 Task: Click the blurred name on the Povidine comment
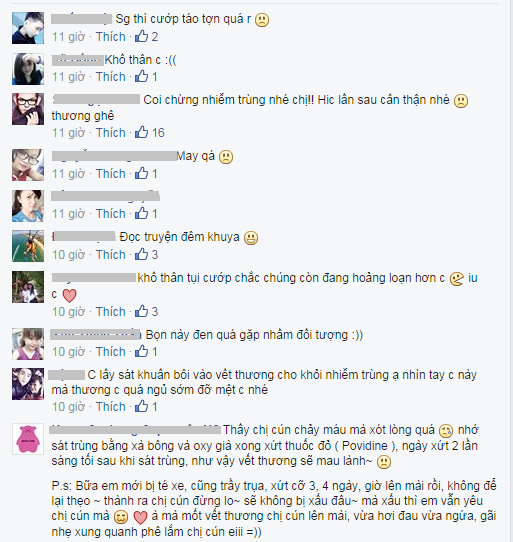tap(135, 430)
